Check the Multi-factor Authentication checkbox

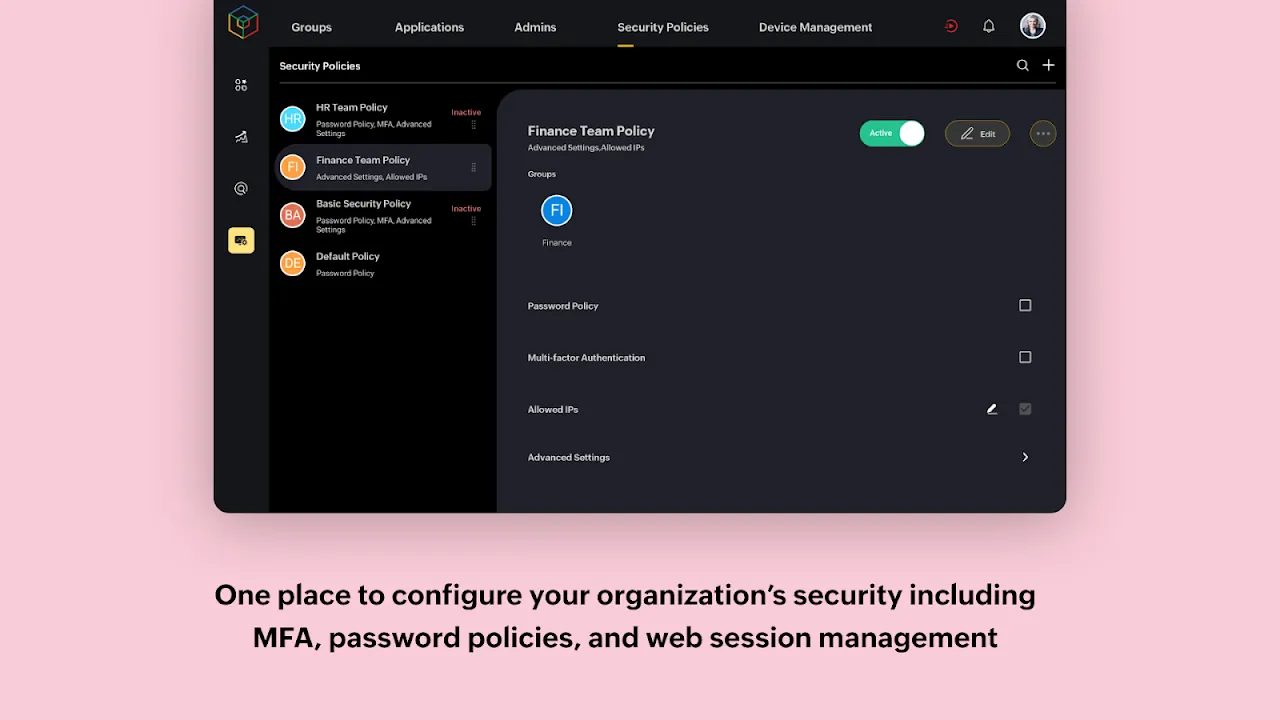tap(1025, 357)
